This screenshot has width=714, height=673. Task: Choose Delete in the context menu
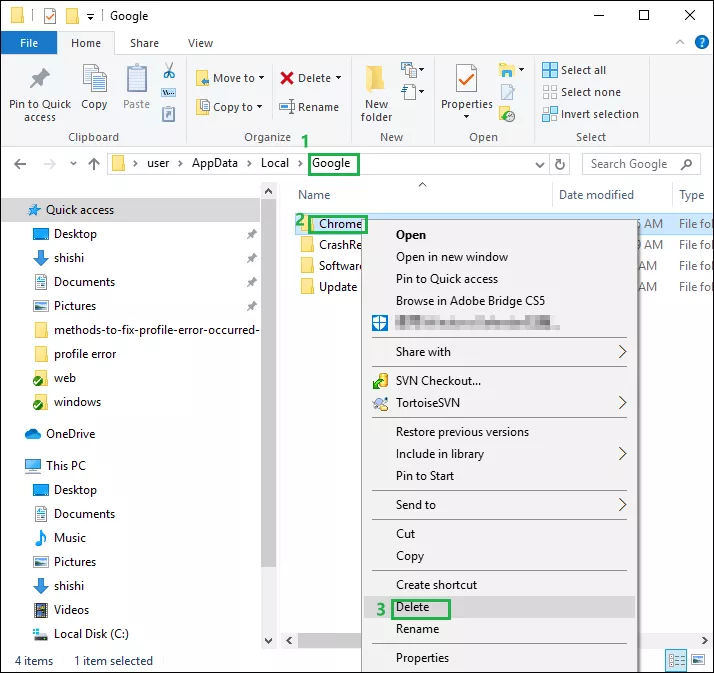click(499, 607)
